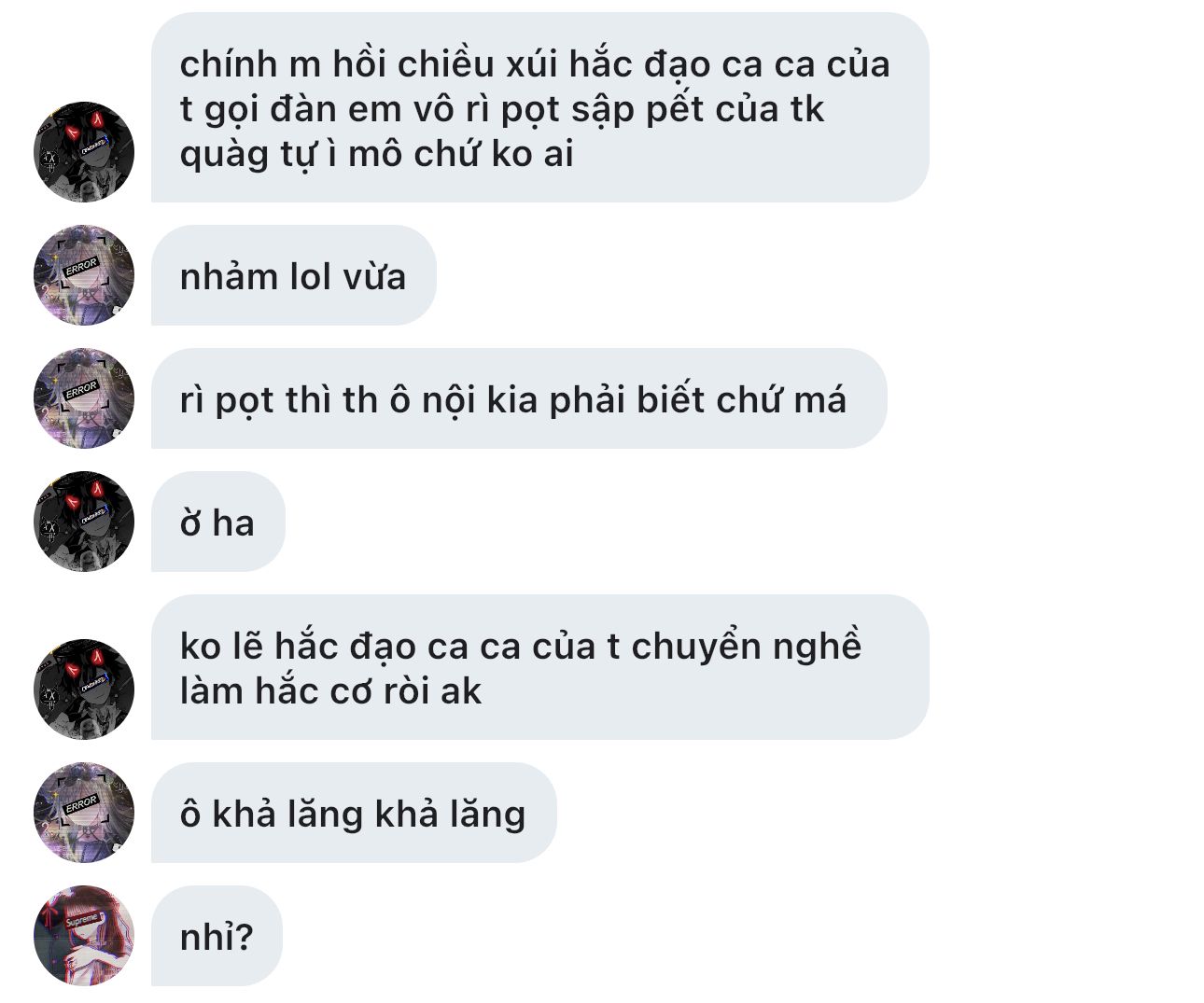Select the "ờ ha" message bubble
This screenshot has height=1003, width=1204.
point(217,522)
